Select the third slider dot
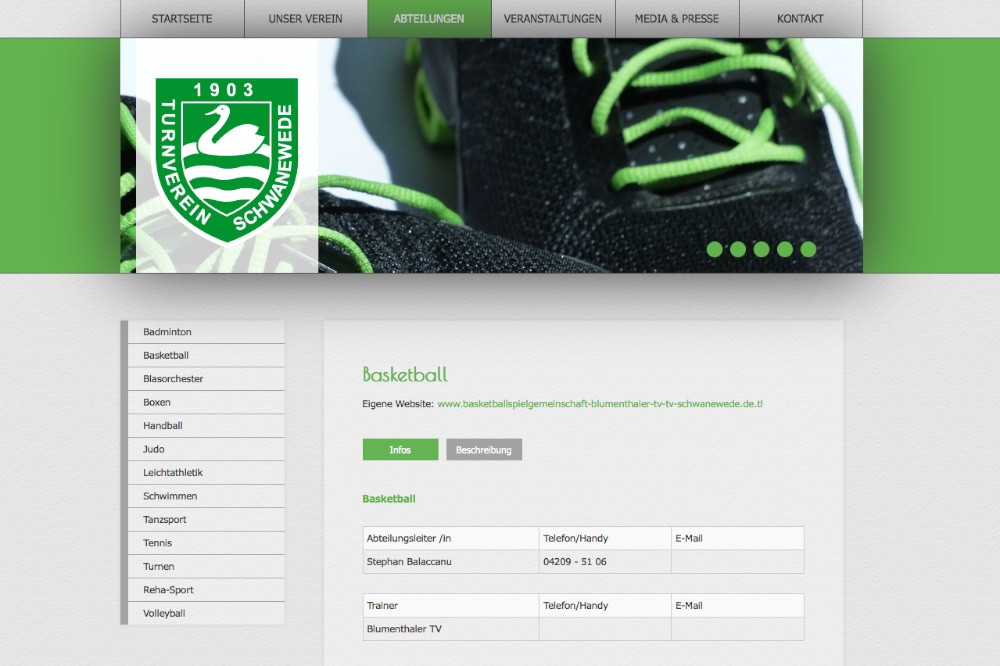Image resolution: width=1000 pixels, height=666 pixels. coord(761,249)
